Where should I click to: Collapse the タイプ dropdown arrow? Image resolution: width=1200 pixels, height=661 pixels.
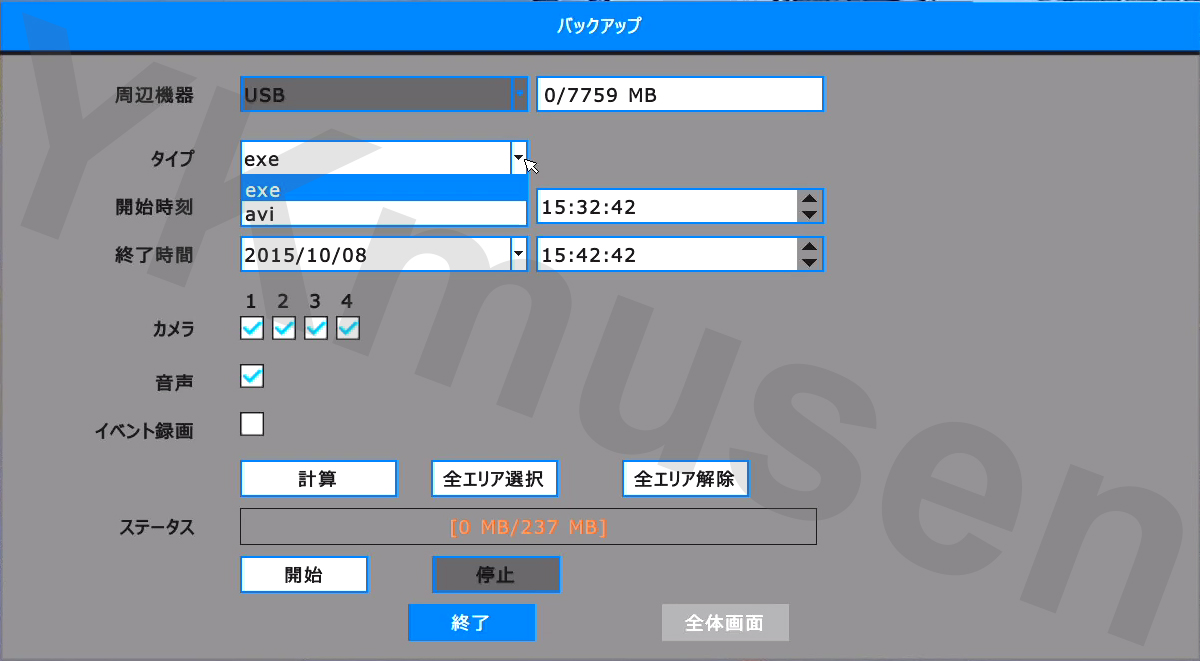coord(518,158)
